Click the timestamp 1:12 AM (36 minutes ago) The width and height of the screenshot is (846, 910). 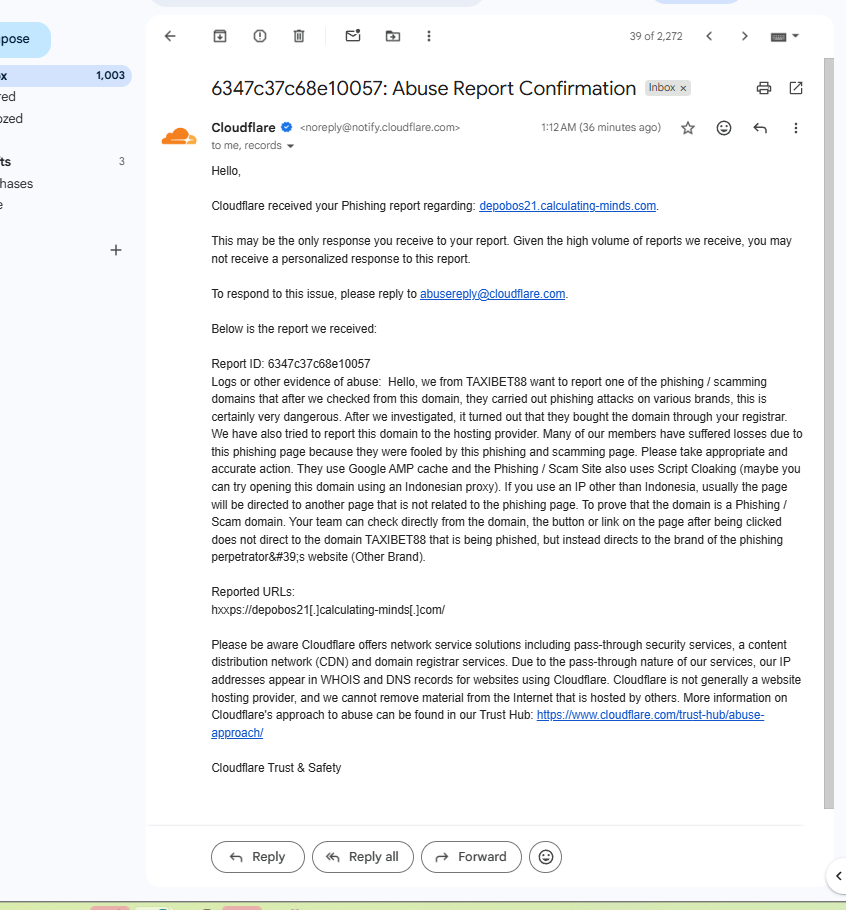[601, 128]
